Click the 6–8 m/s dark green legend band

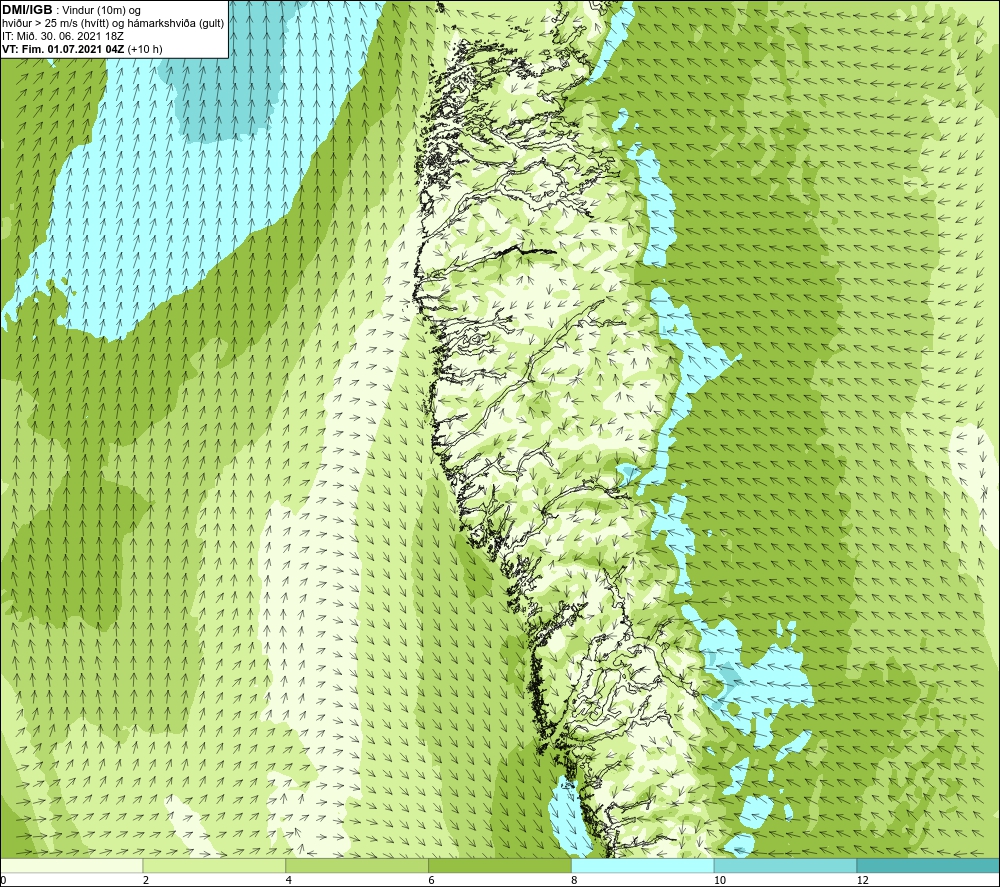tap(500, 865)
